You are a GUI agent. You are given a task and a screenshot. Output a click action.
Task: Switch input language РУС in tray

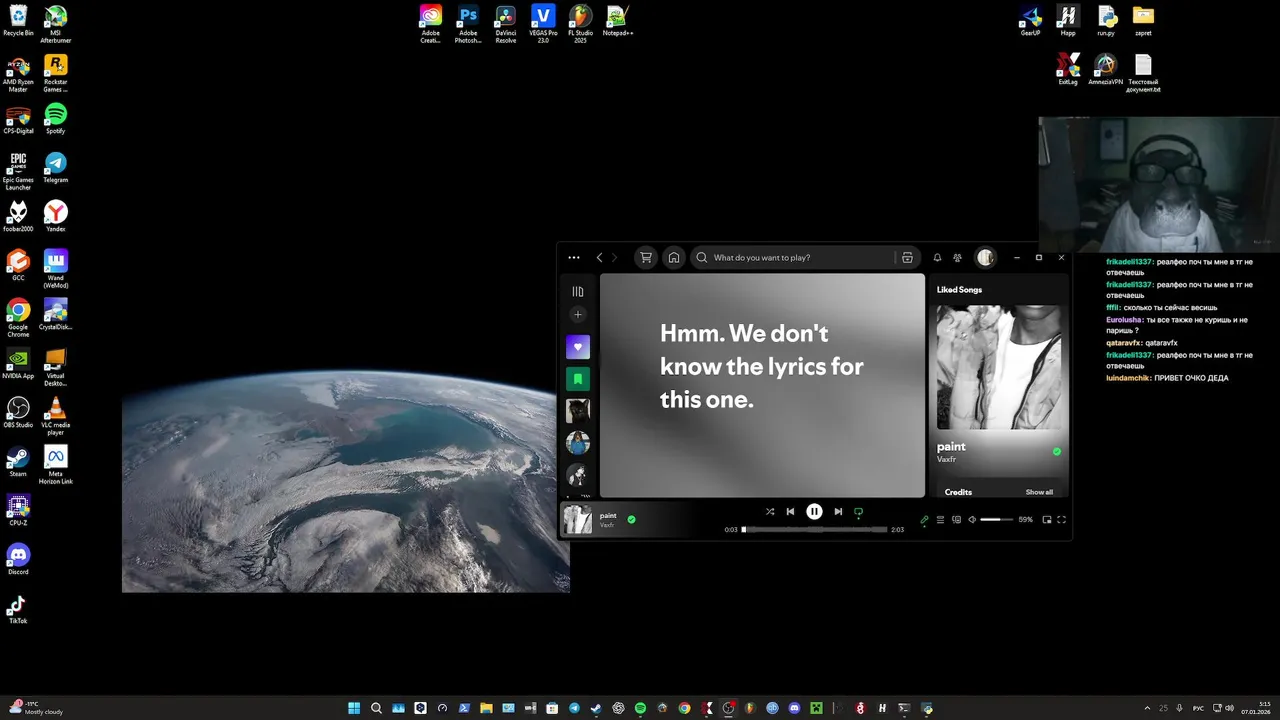[x=1199, y=708]
